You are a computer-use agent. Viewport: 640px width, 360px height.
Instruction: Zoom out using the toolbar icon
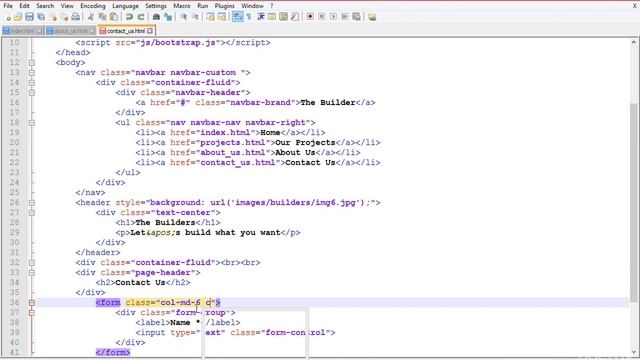[x=195, y=17]
